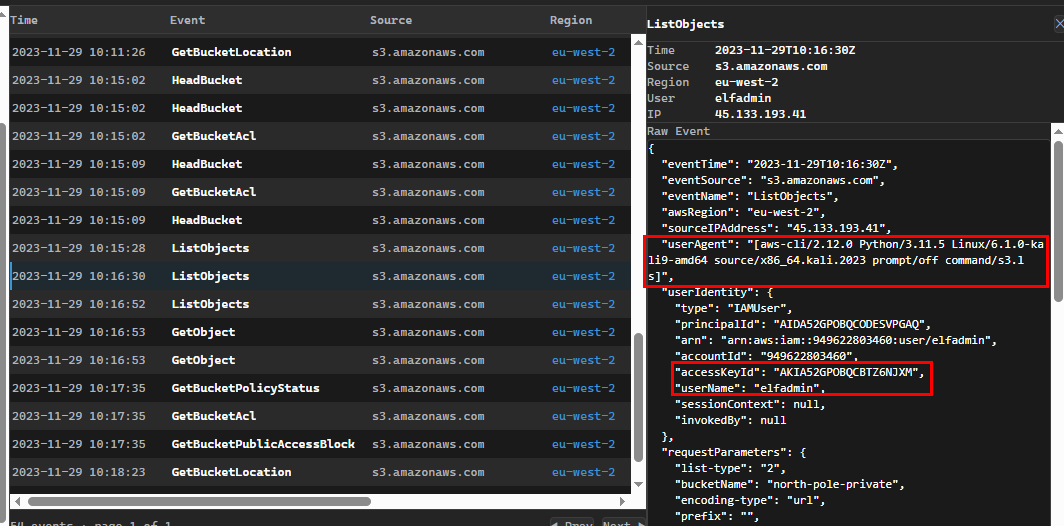
Task: Click the "encoding-type": "url" line
Action: (x=751, y=500)
